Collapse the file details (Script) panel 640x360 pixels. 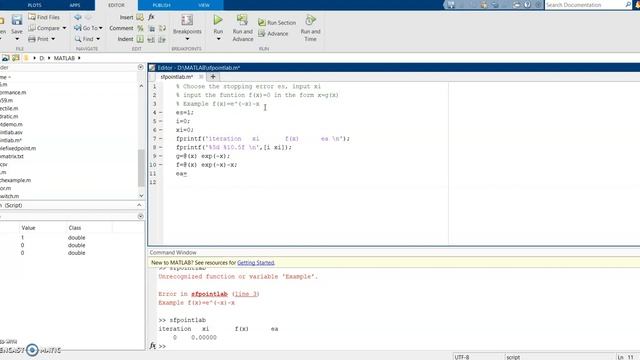[139, 205]
